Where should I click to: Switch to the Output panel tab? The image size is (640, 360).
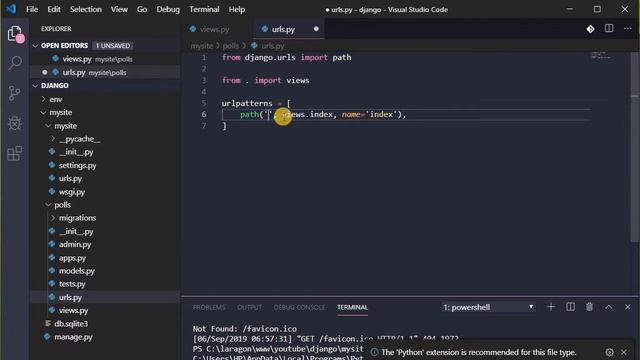tap(249, 307)
